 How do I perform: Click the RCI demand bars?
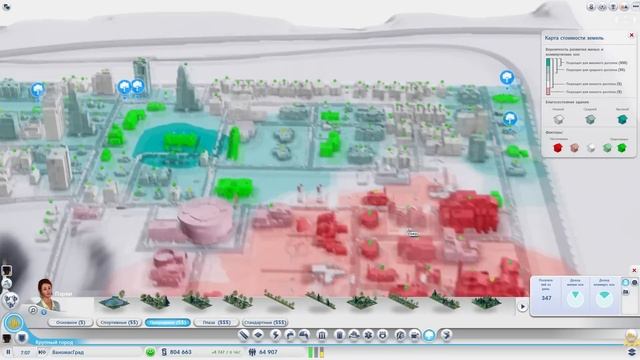click(x=316, y=352)
